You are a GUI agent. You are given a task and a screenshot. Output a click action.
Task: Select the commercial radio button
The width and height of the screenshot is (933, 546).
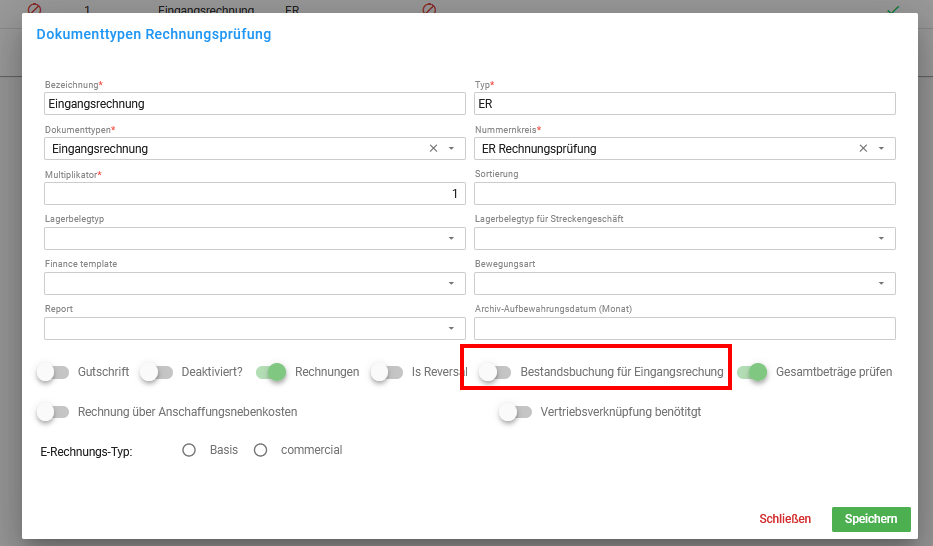[x=261, y=450]
